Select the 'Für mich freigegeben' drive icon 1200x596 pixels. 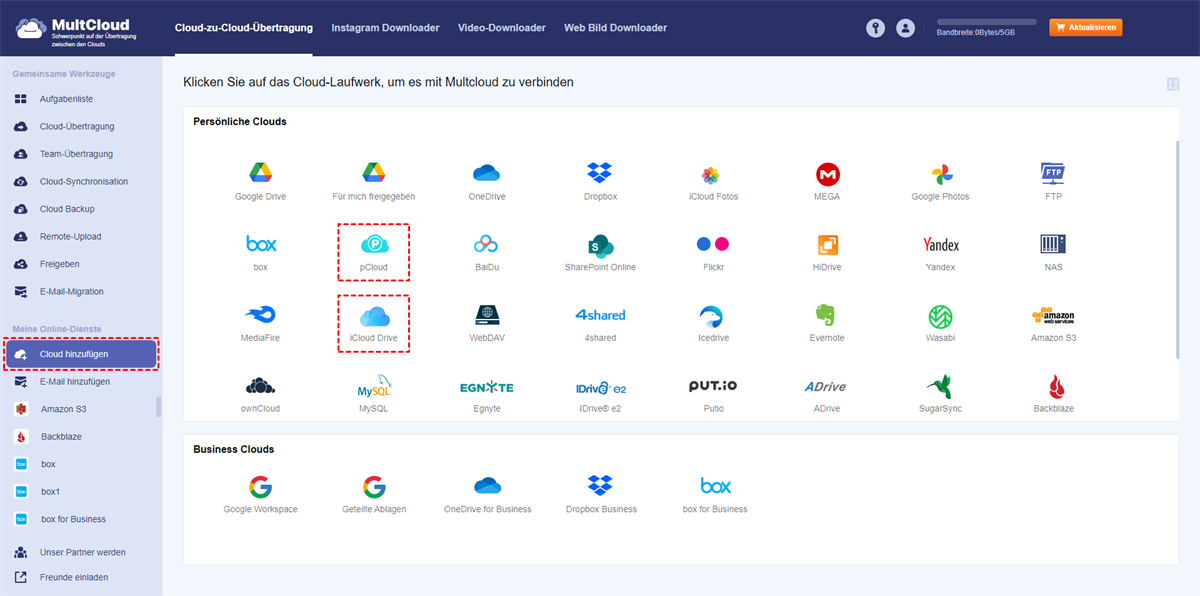(x=374, y=173)
